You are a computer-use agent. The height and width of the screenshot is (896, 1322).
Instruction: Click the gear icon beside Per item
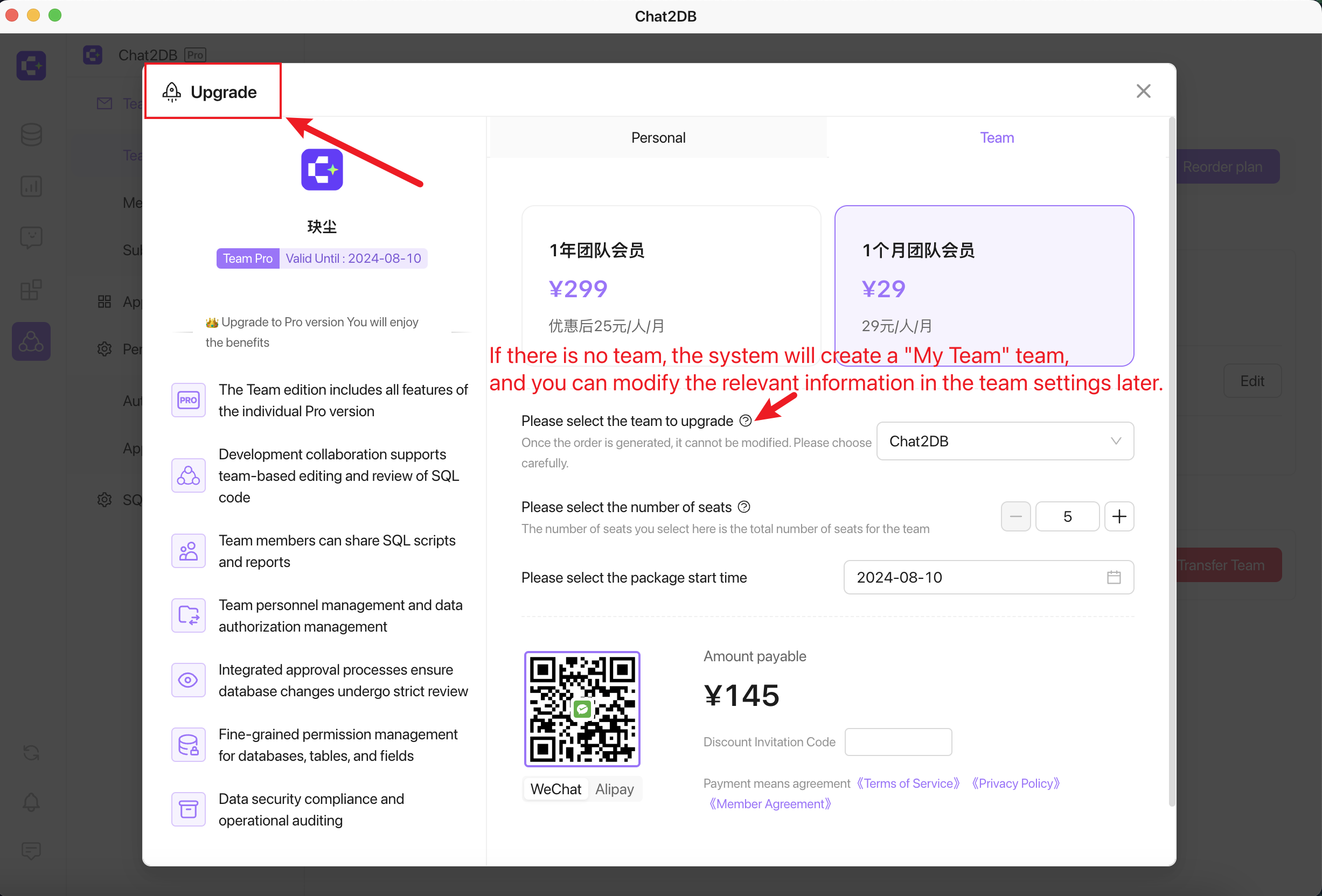click(104, 348)
